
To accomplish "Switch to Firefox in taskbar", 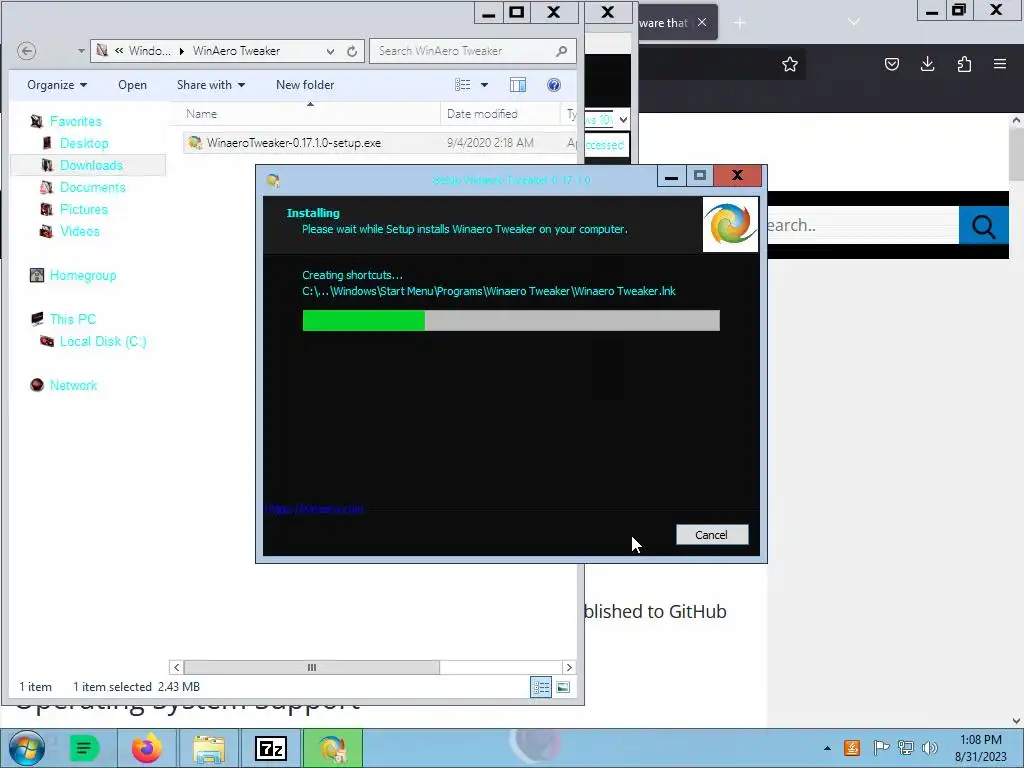I will [x=146, y=748].
